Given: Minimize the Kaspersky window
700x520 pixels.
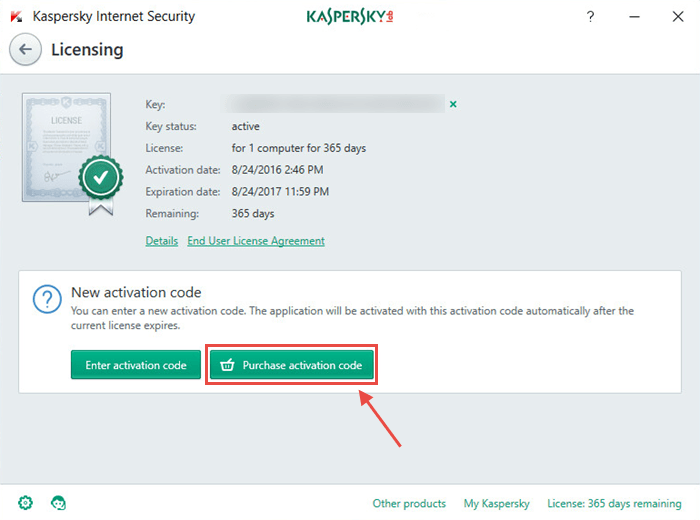Looking at the screenshot, I should pos(634,17).
